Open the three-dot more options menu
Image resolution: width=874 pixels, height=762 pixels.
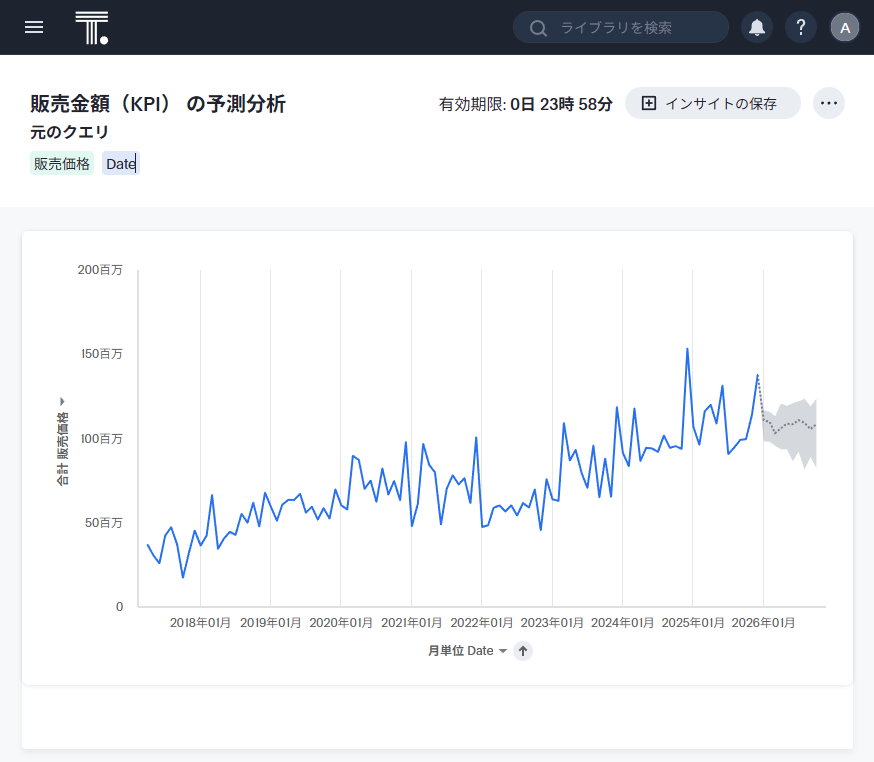(828, 103)
